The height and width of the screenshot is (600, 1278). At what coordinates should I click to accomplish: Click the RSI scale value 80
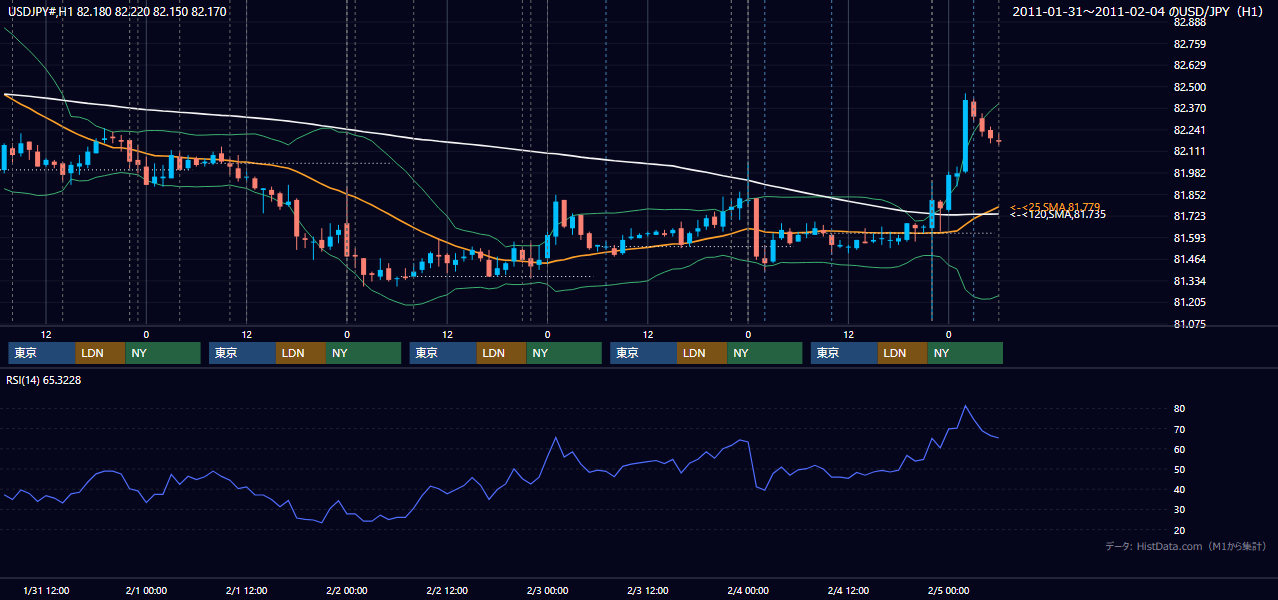point(1179,409)
